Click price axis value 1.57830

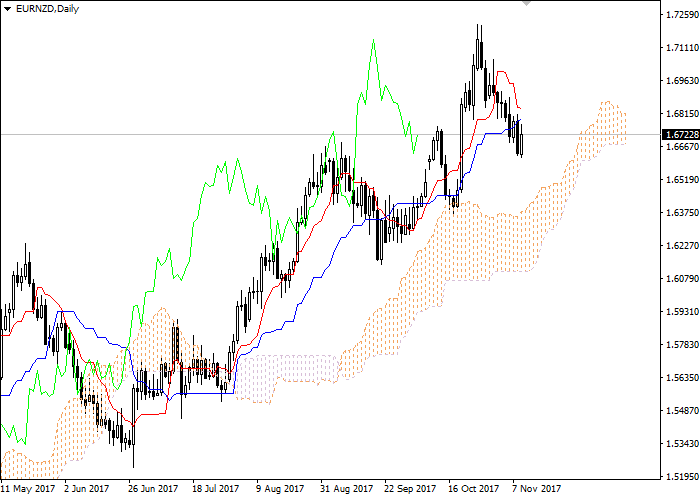682,345
